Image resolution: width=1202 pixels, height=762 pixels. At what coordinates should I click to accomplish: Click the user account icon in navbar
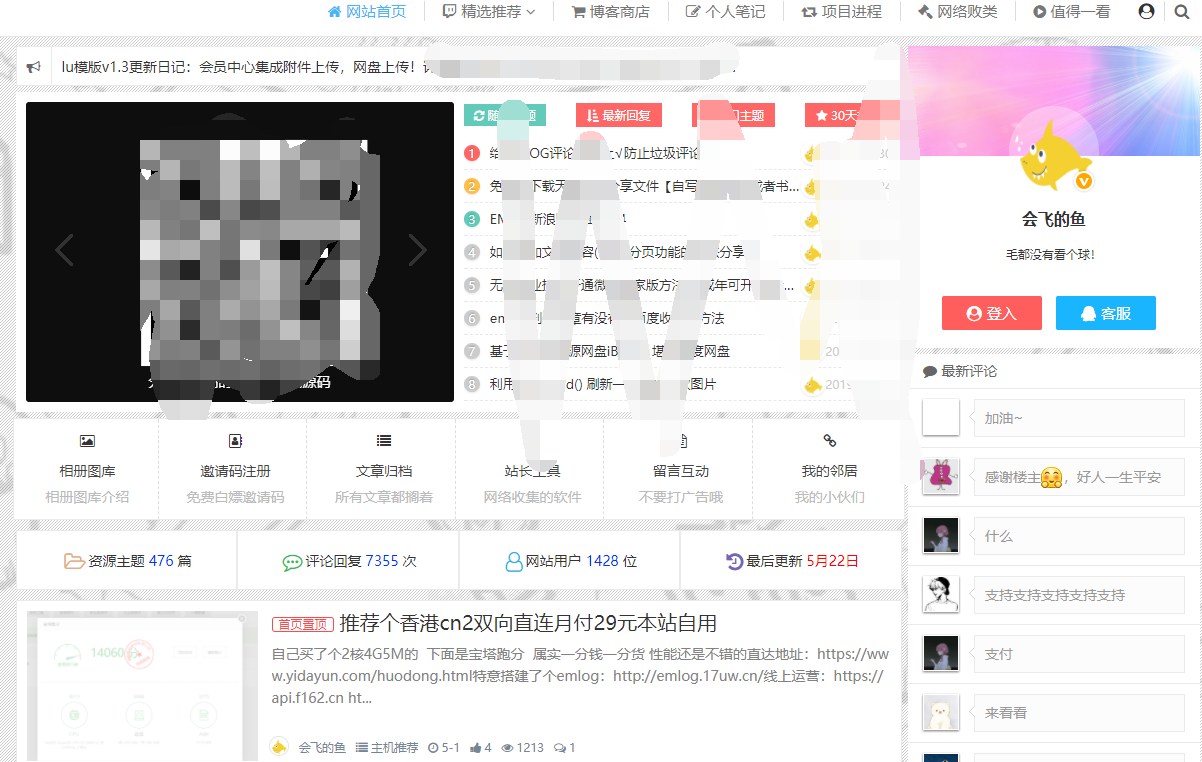point(1146,12)
